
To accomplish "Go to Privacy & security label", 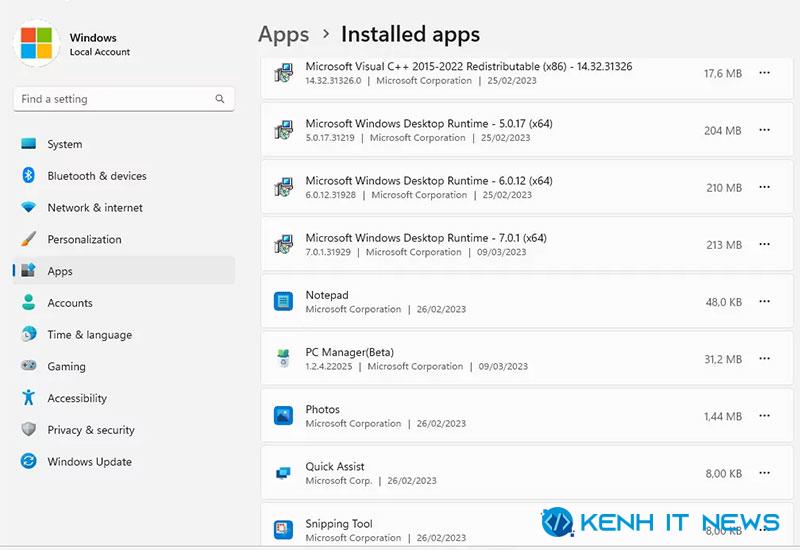I will click(x=91, y=430).
